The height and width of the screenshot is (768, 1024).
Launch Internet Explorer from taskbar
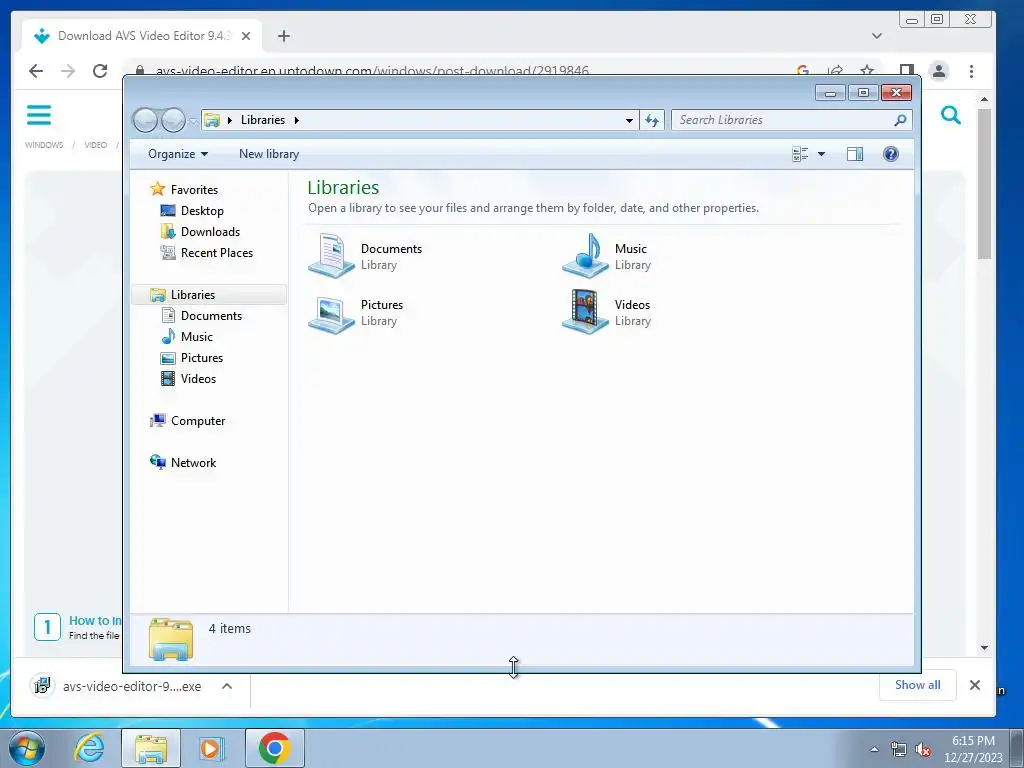point(89,748)
